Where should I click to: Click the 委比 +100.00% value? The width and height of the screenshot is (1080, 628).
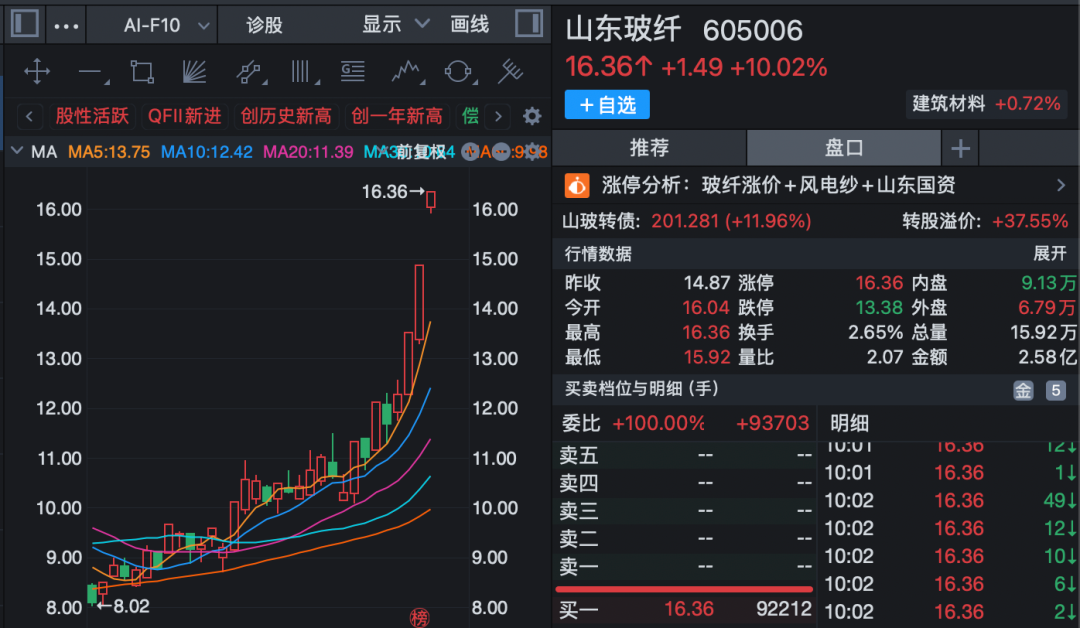[658, 423]
